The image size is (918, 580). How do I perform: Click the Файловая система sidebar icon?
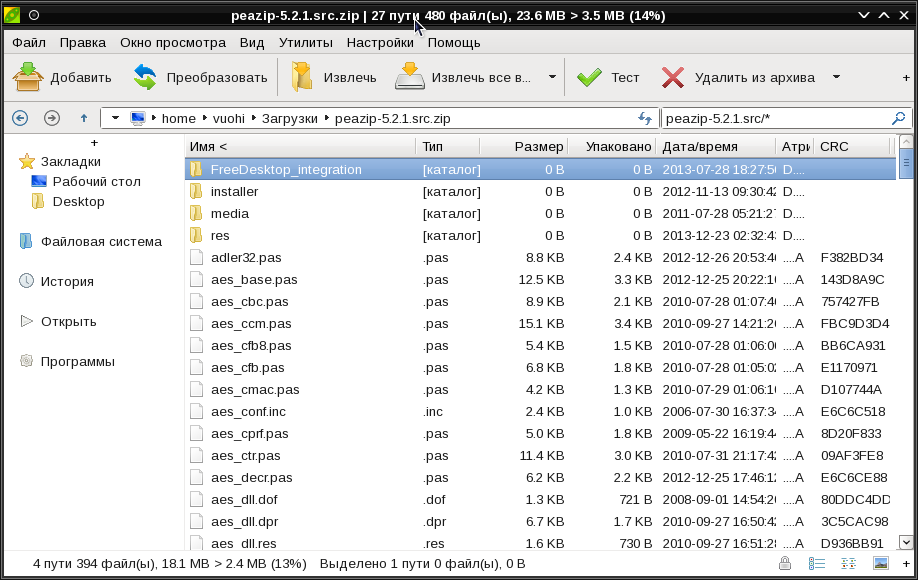click(x=26, y=241)
